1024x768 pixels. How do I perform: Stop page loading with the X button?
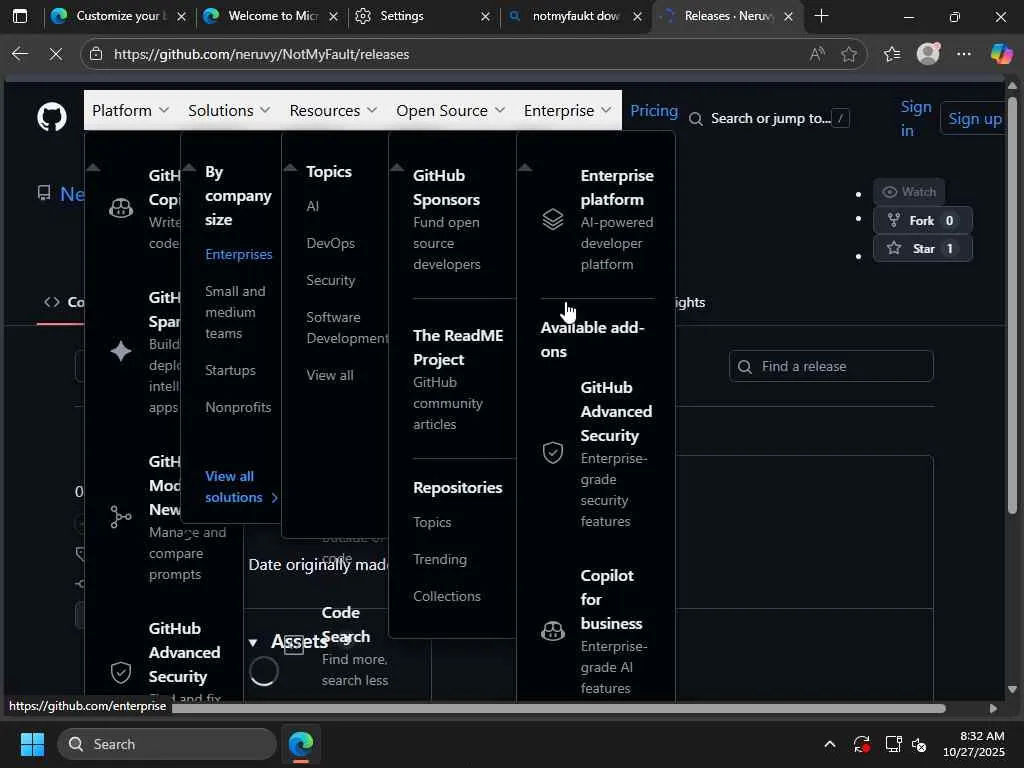(x=56, y=54)
